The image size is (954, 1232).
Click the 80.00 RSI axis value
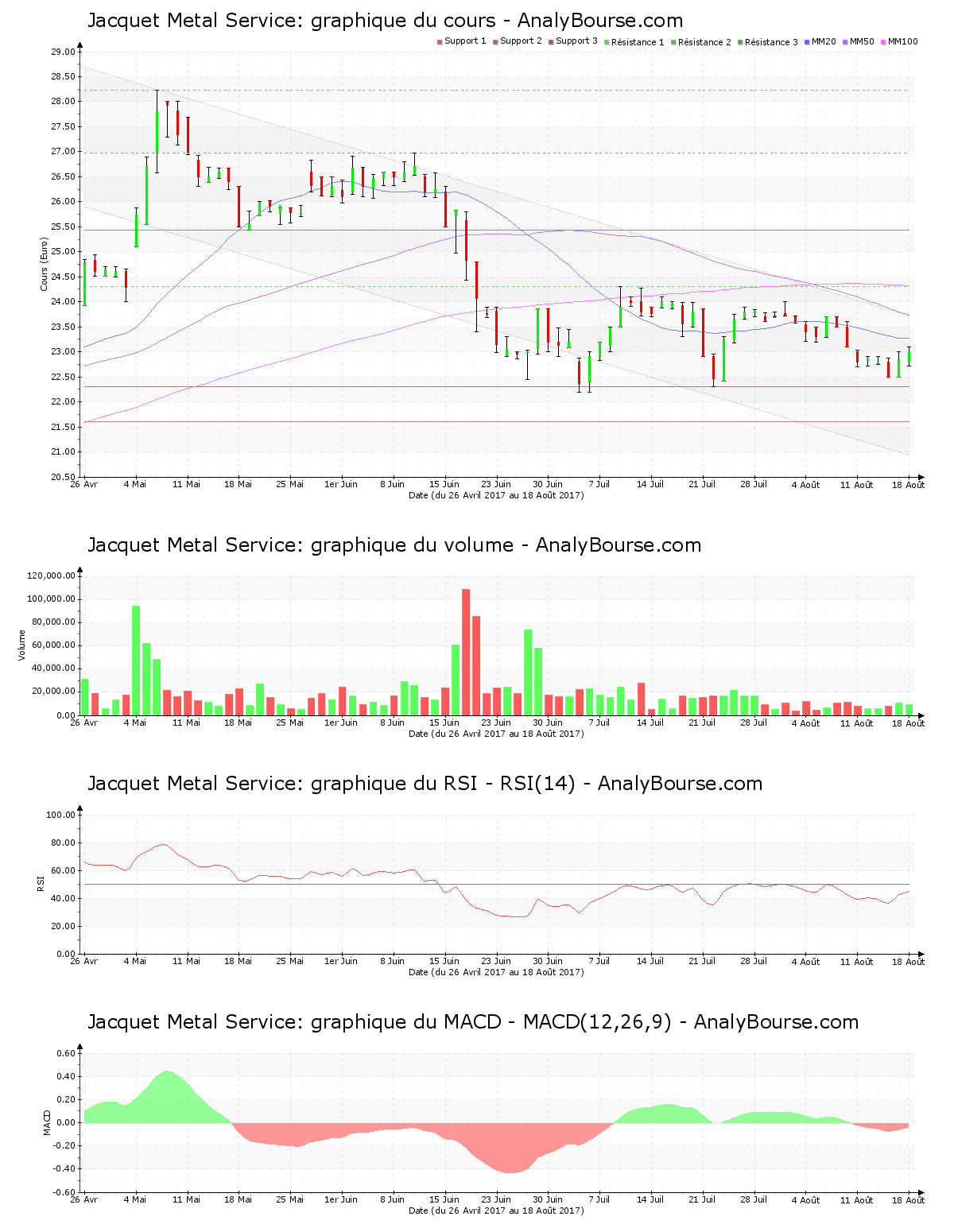(64, 843)
